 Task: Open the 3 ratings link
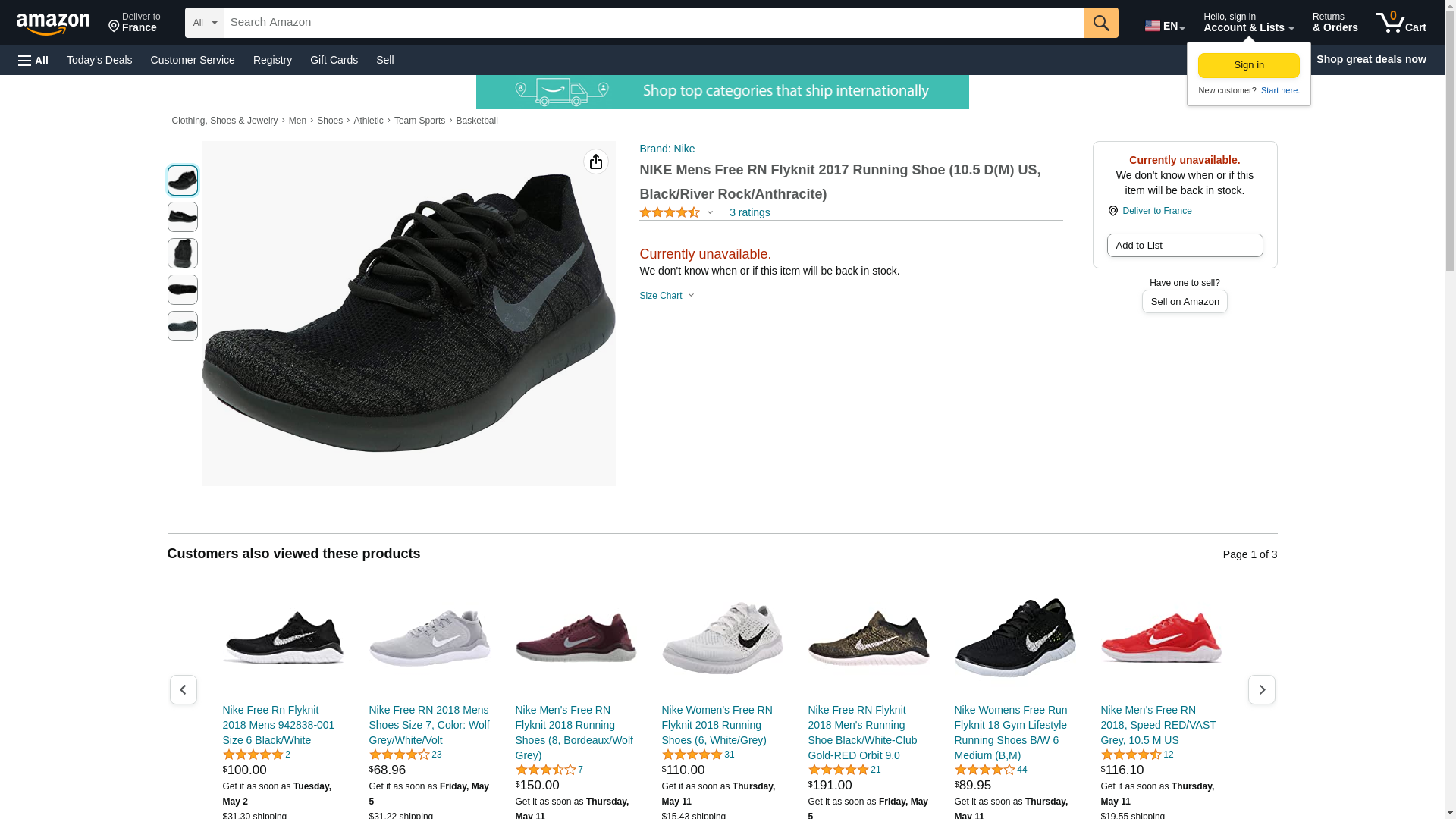[x=749, y=213]
